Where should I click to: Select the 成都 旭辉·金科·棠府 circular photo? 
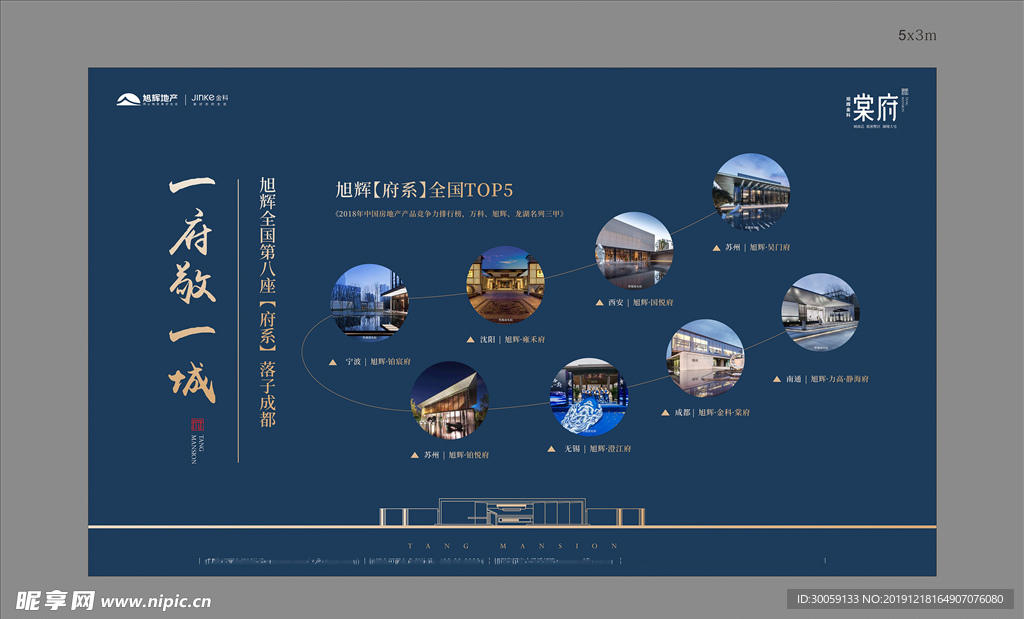(705, 358)
